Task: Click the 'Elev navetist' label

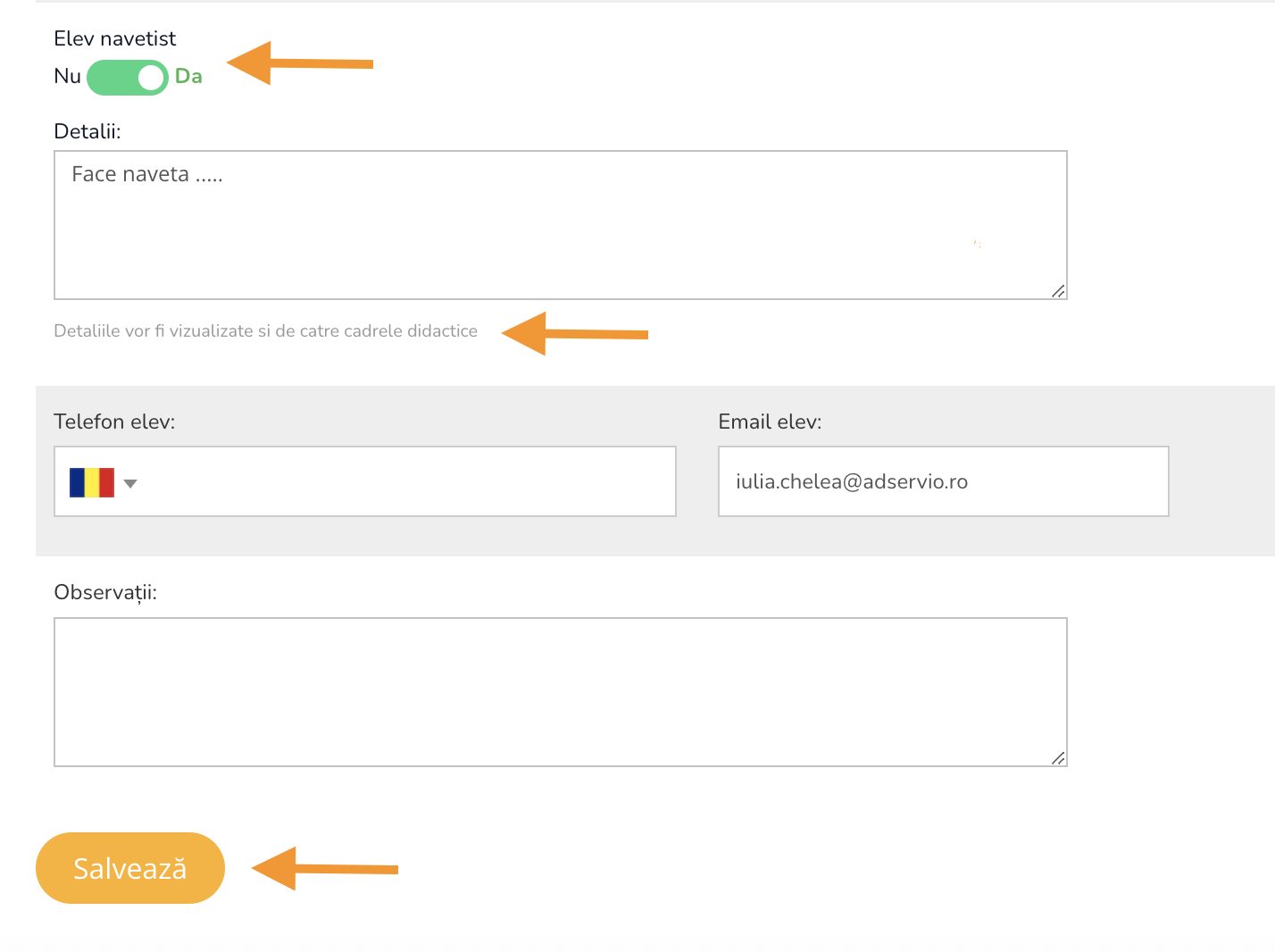Action: [x=115, y=38]
